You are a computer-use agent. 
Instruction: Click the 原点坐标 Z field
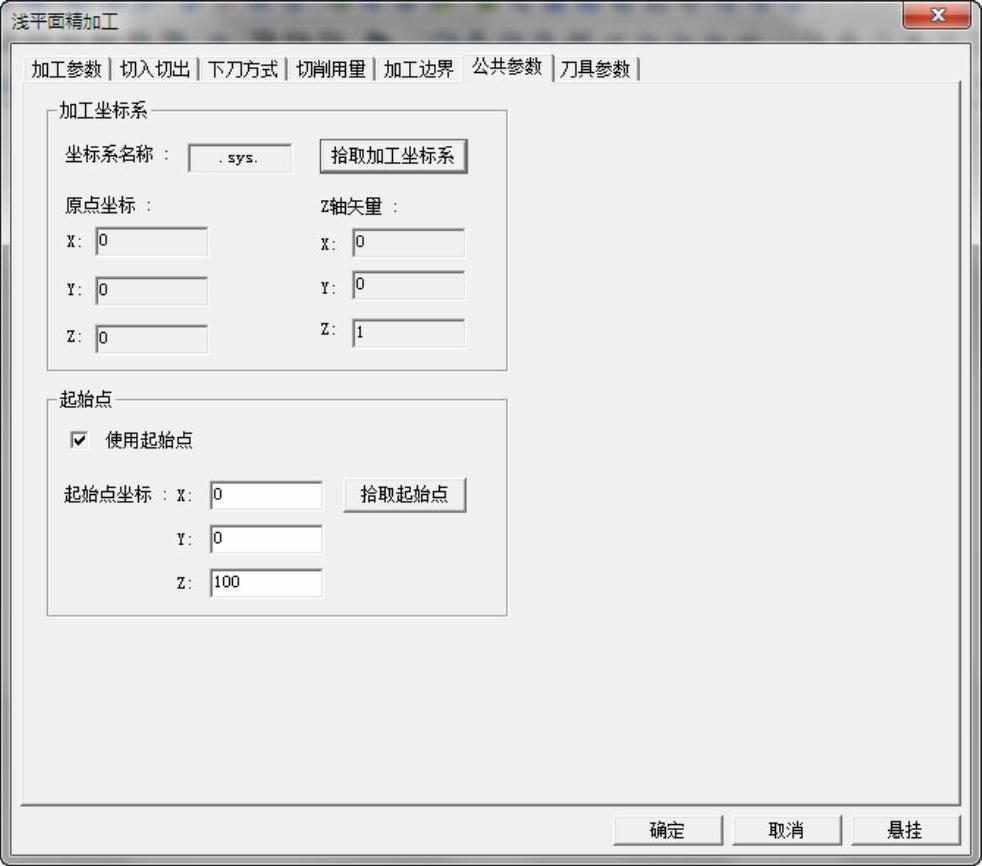[152, 339]
